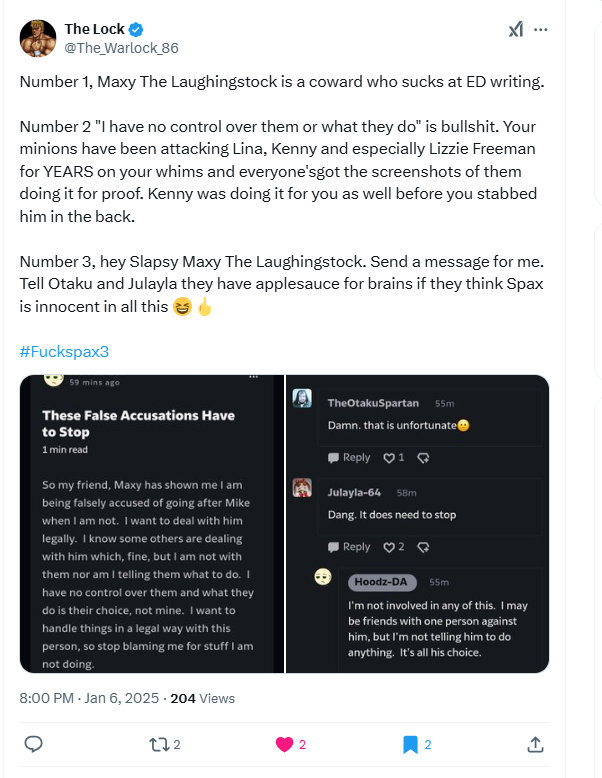The image size is (602, 778).
Task: Click the Hoodz-DA username tag
Action: pyautogui.click(x=383, y=582)
